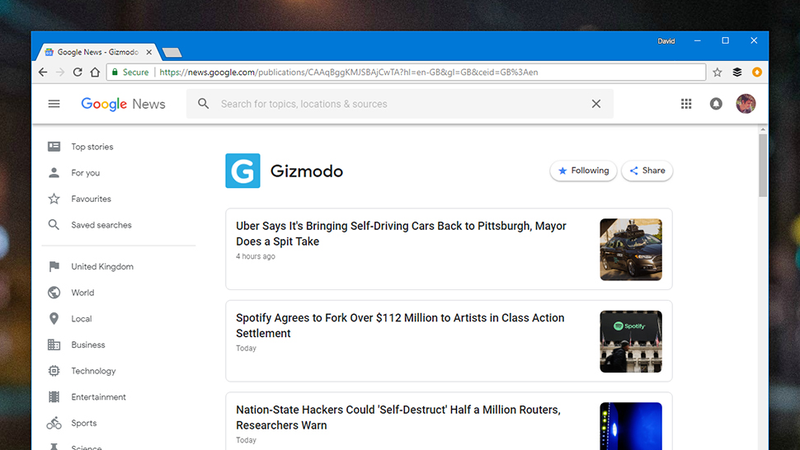This screenshot has height=450, width=800.
Task: Open the Technology section
Action: 93,370
